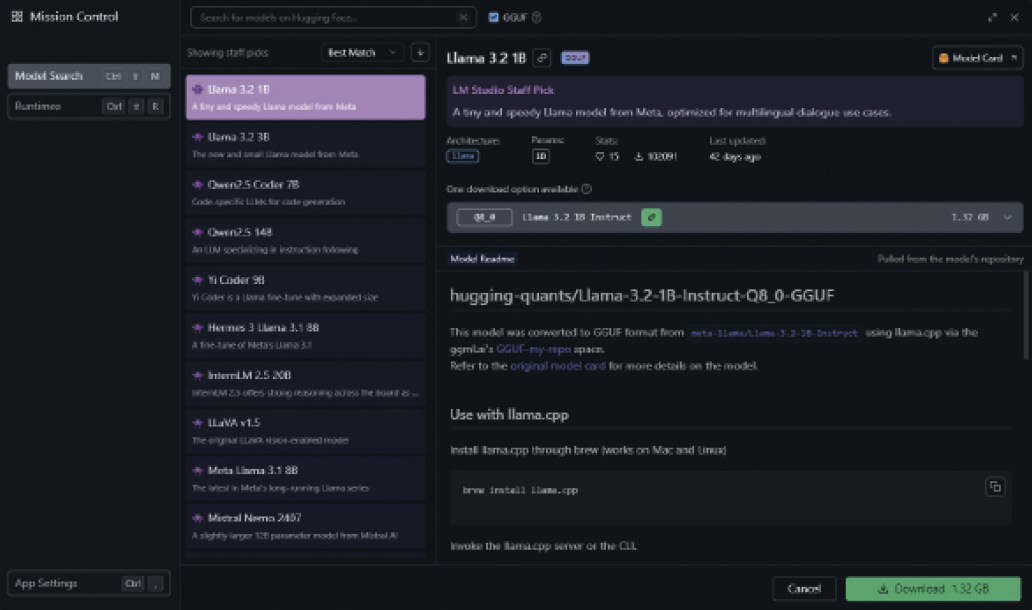This screenshot has height=610, width=1032.
Task: Click the llama architecture tag
Action: tap(463, 156)
